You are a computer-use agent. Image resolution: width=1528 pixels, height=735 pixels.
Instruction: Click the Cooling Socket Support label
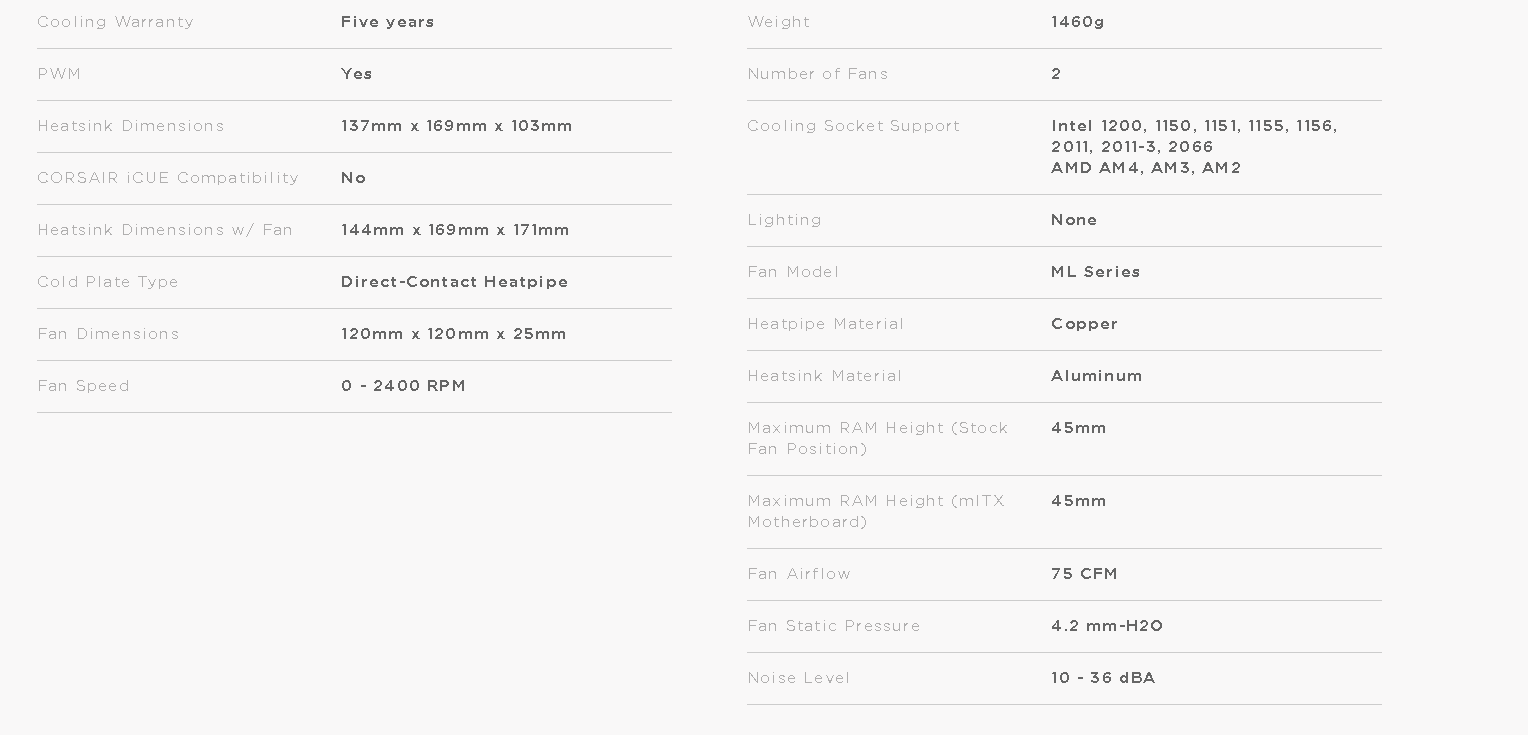[853, 126]
